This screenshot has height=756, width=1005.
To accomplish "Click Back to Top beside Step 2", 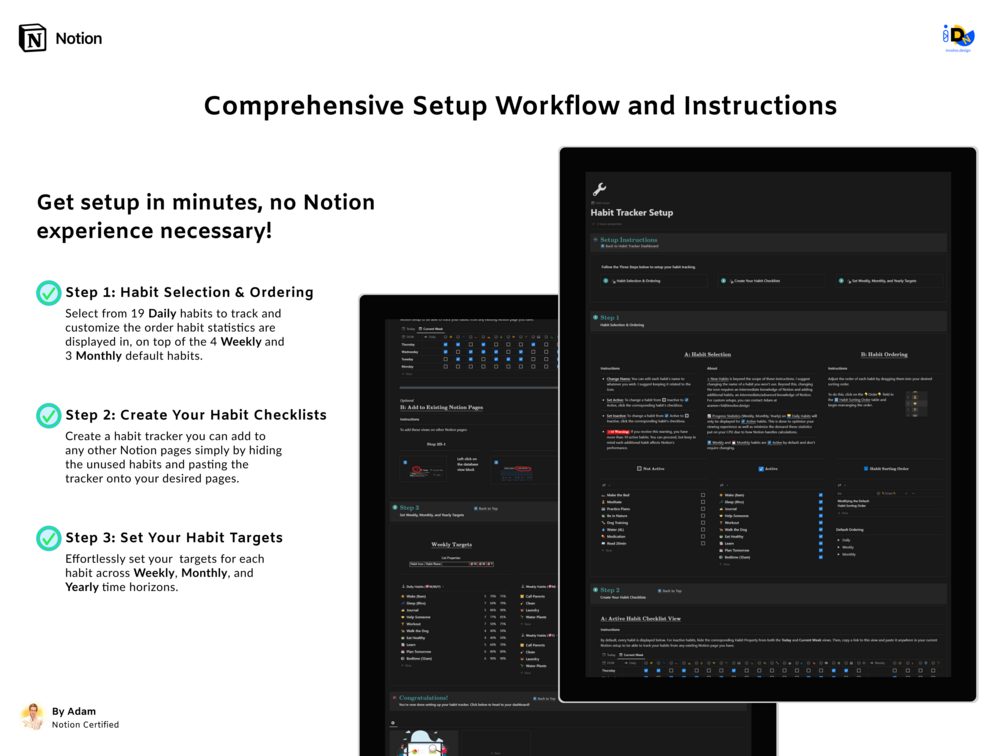I will click(670, 591).
